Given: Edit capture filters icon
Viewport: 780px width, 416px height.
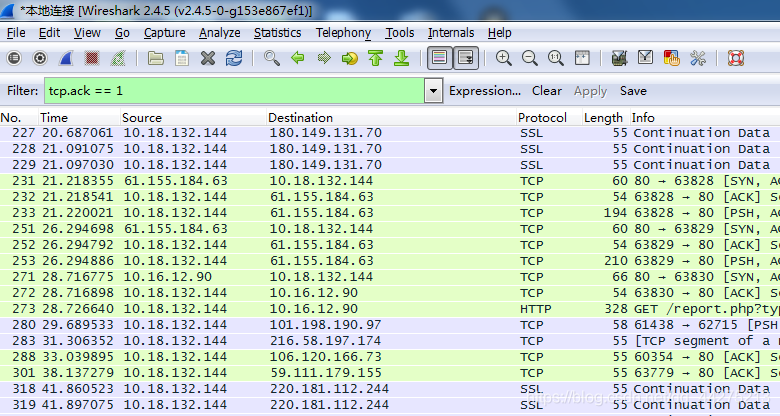Looking at the screenshot, I should click(619, 58).
